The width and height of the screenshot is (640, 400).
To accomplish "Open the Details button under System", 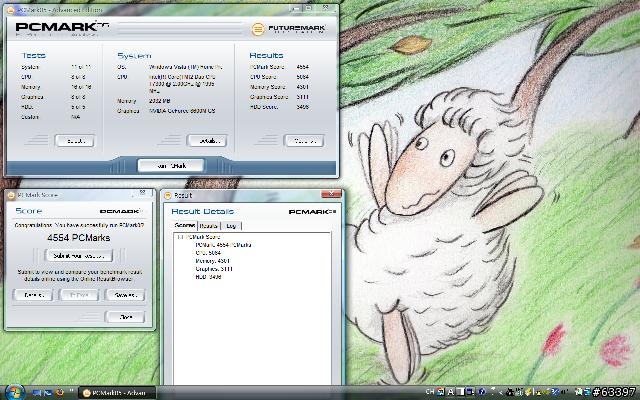I will click(x=207, y=141).
